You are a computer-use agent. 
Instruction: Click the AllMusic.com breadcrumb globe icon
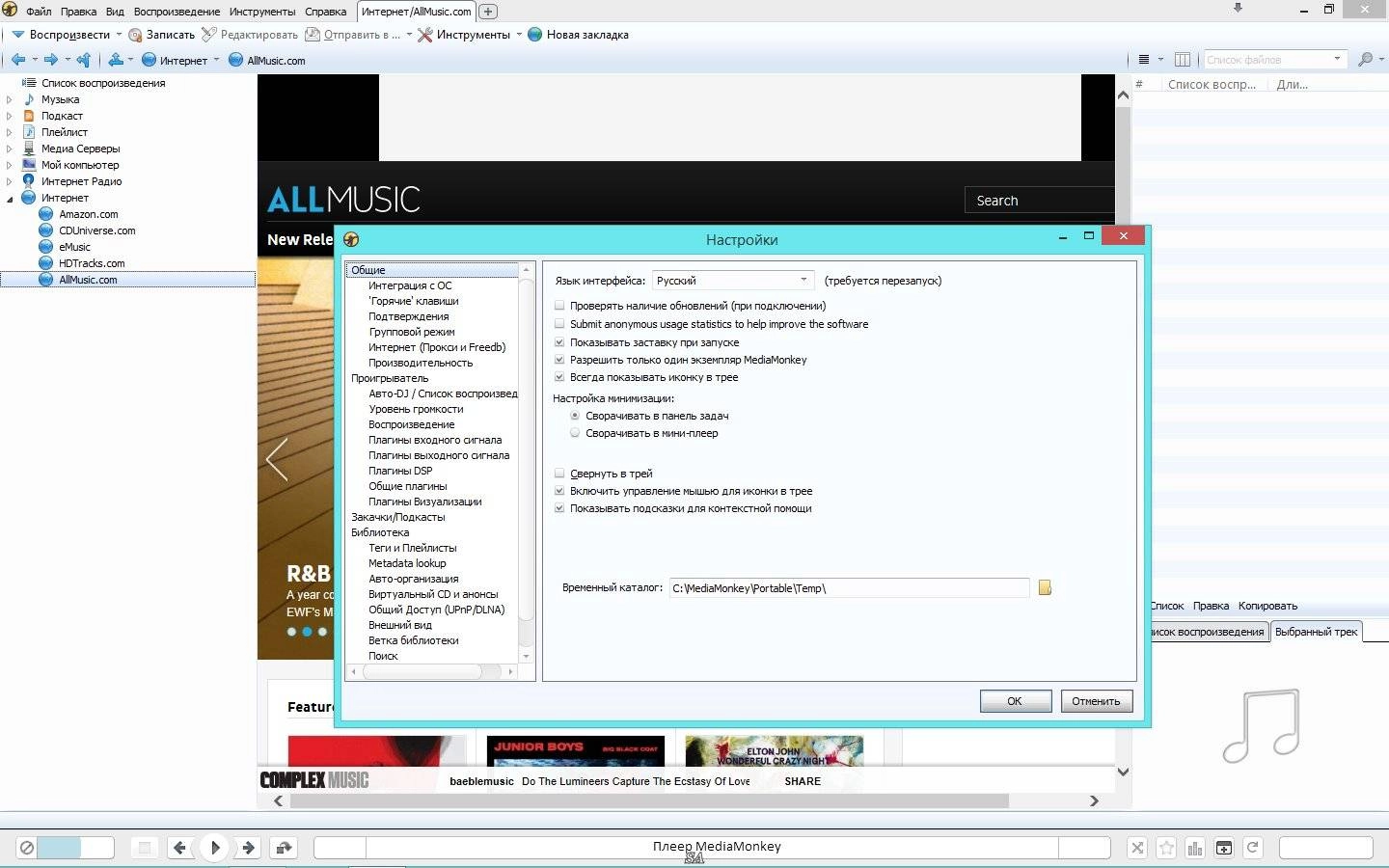pos(235,60)
